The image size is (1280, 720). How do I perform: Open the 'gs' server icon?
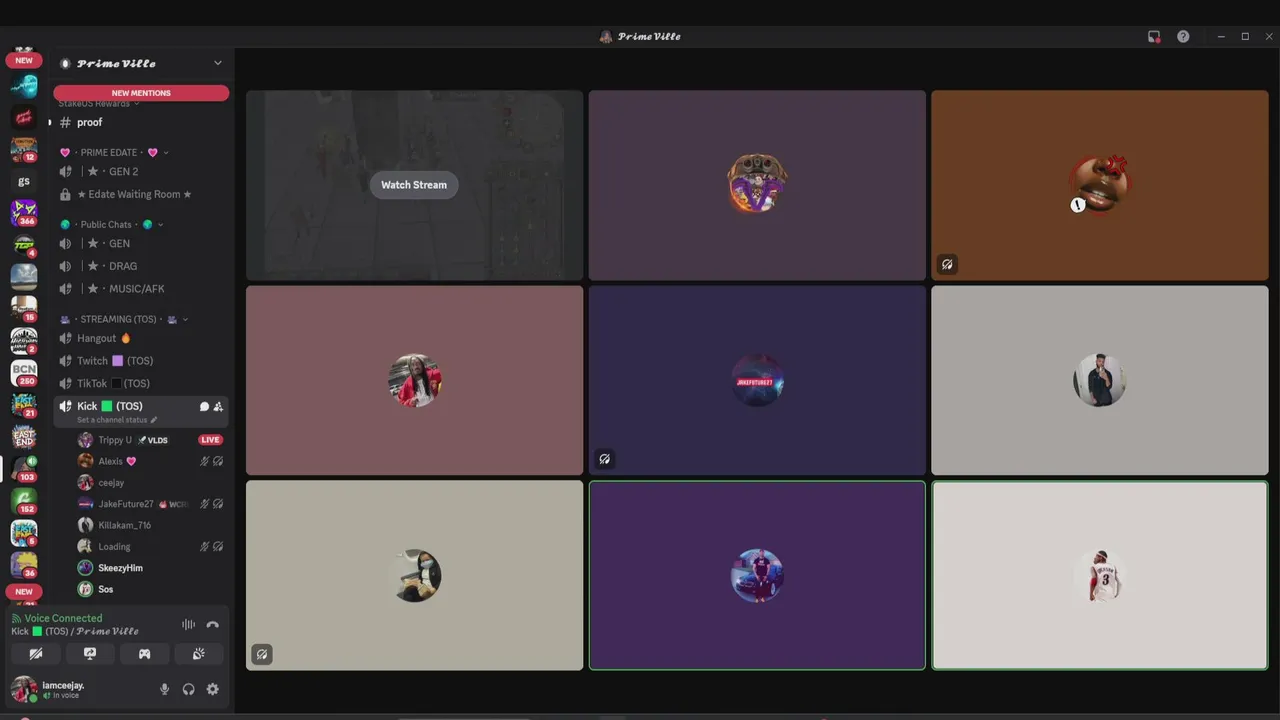pos(24,181)
